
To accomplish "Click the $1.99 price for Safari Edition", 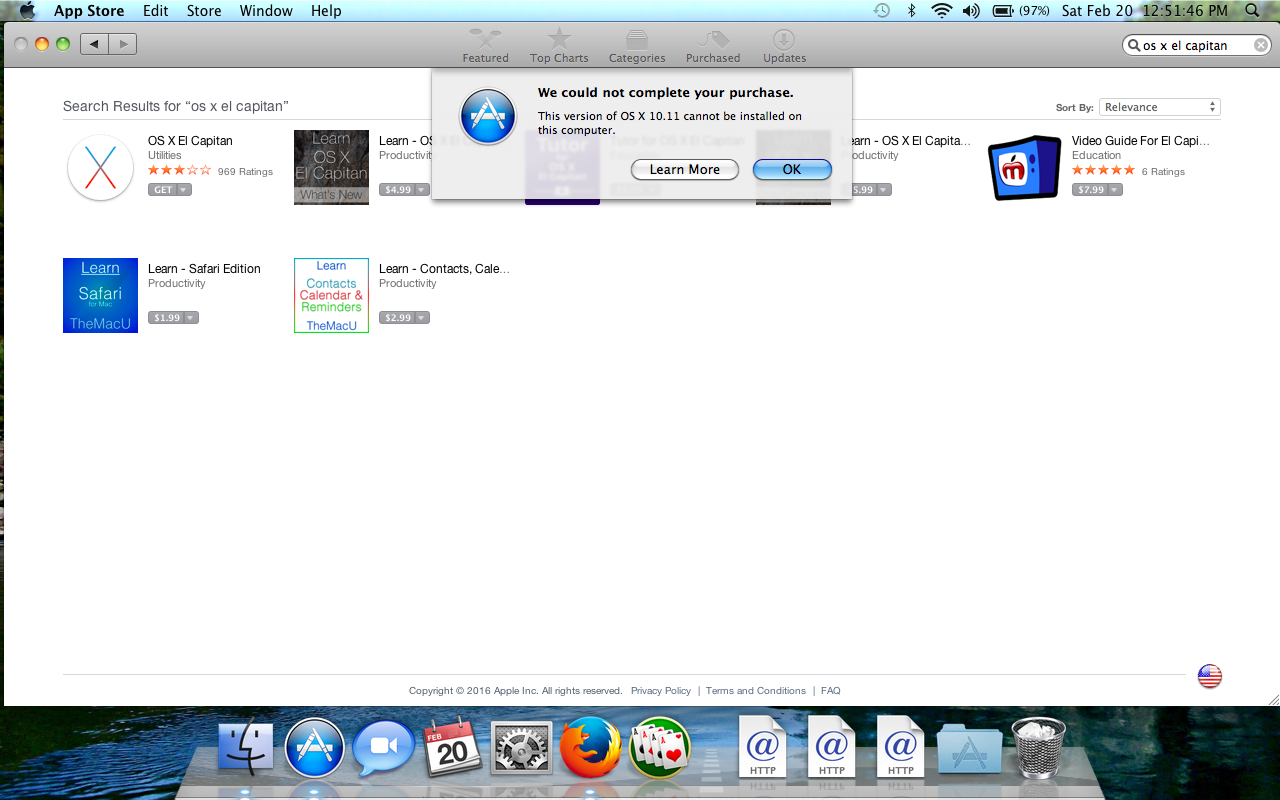I will pos(166,318).
